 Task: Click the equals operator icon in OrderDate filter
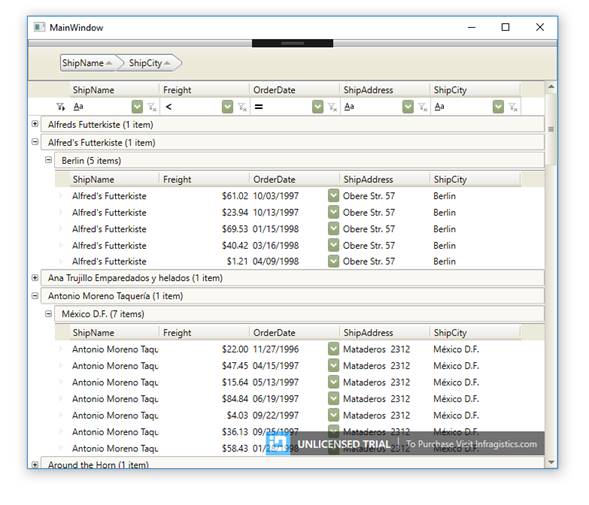(258, 107)
